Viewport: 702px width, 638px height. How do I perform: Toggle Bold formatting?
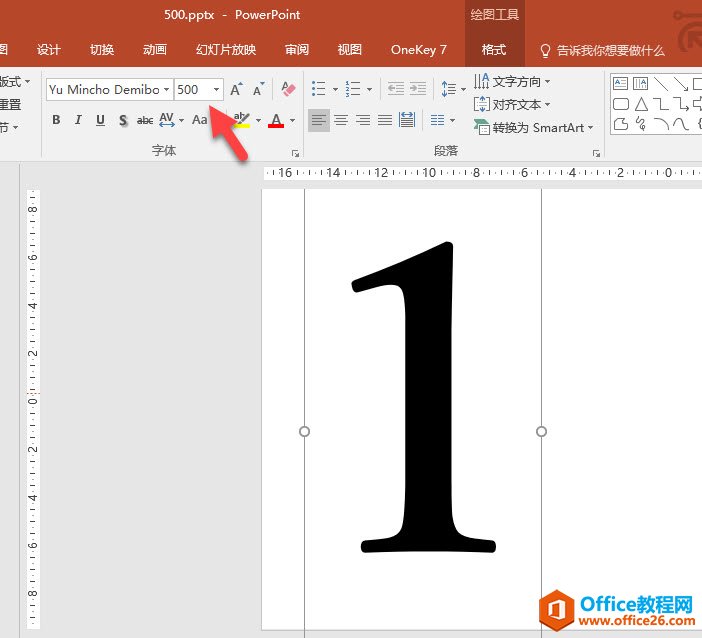click(56, 121)
